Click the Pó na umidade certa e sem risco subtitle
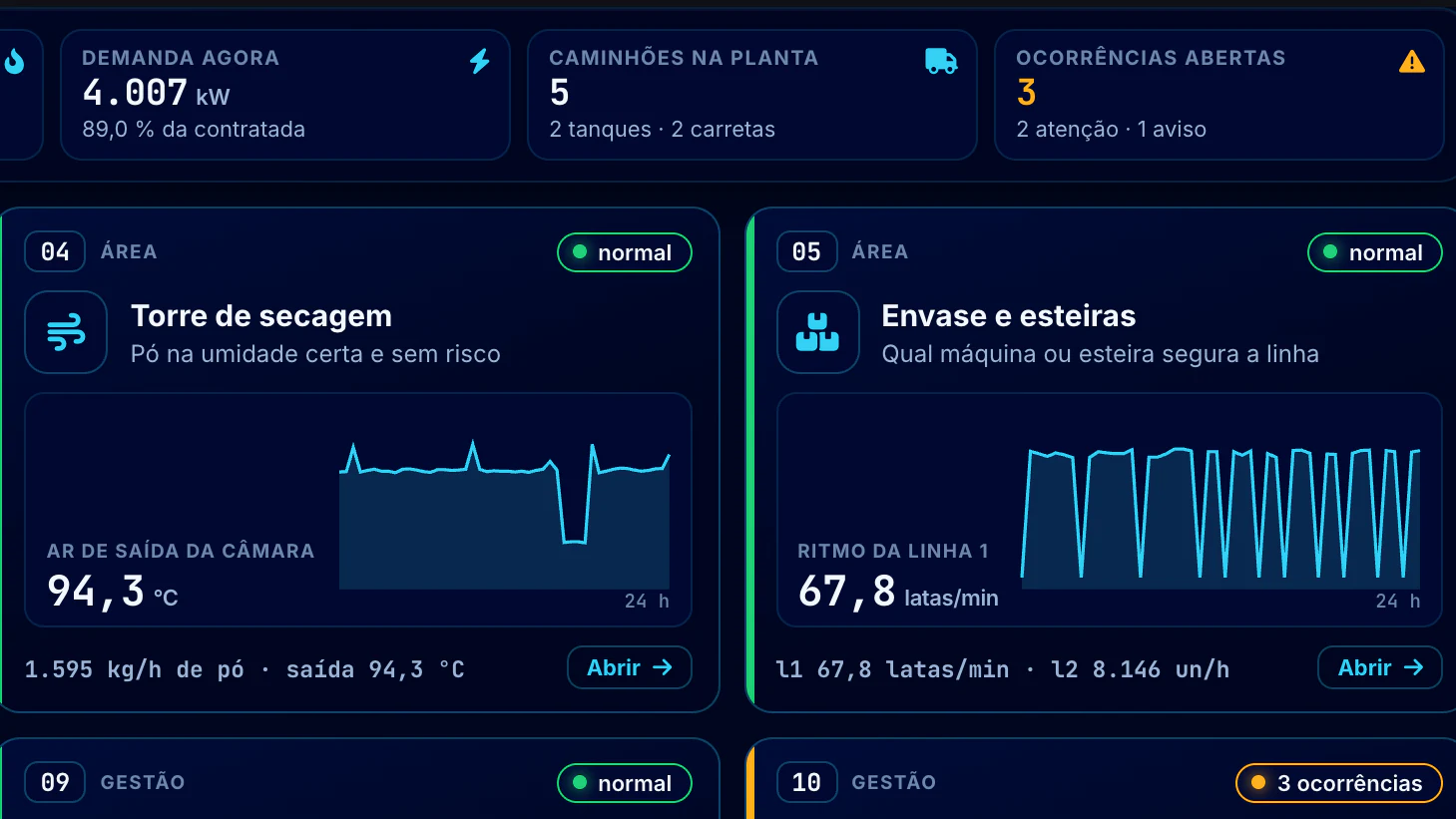Viewport: 1456px width, 819px height. click(315, 354)
